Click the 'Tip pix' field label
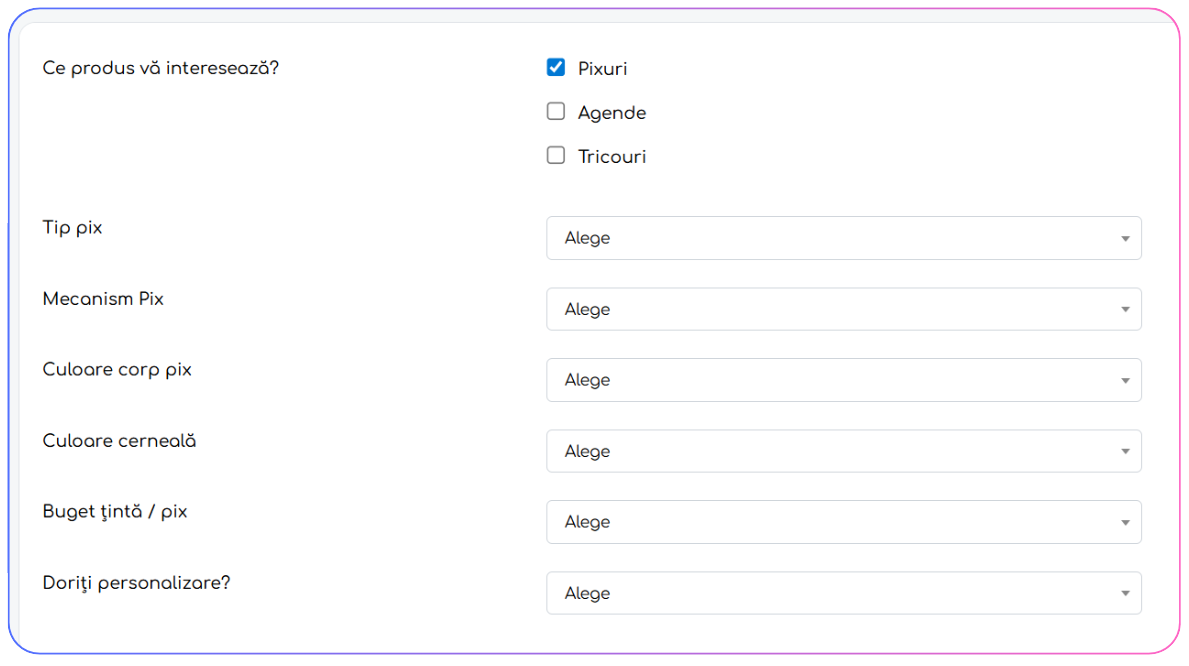The height and width of the screenshot is (666, 1189). pos(72,228)
